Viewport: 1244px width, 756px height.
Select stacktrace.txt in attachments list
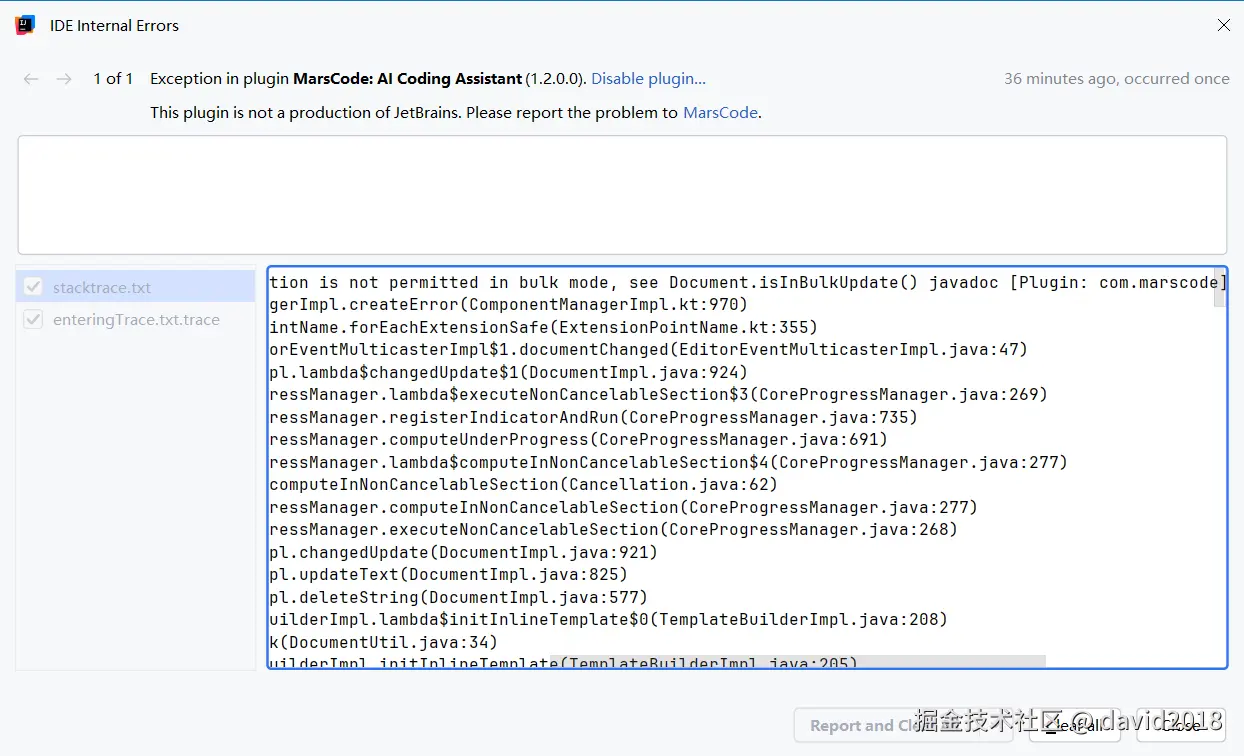point(136,287)
